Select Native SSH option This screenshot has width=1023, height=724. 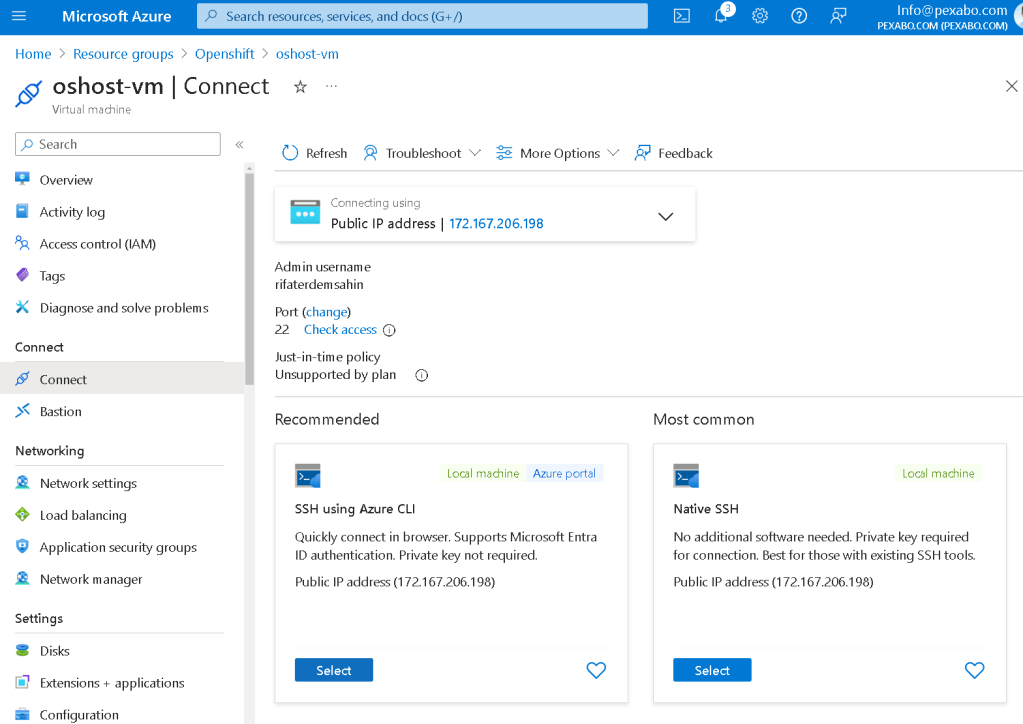712,670
